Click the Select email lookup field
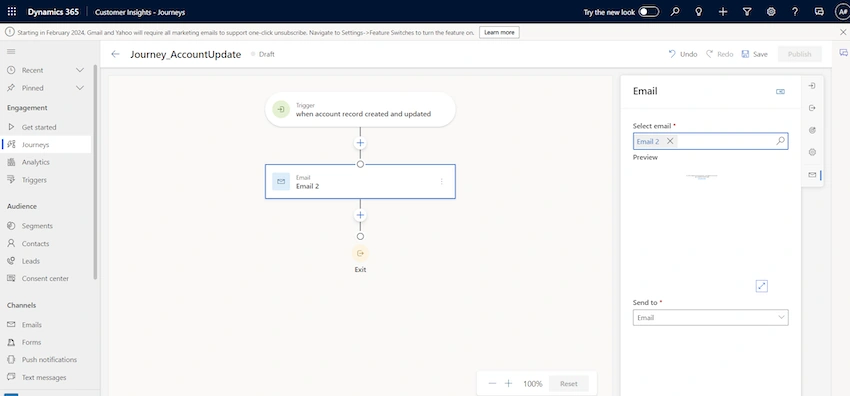The width and height of the screenshot is (850, 396). (x=710, y=141)
